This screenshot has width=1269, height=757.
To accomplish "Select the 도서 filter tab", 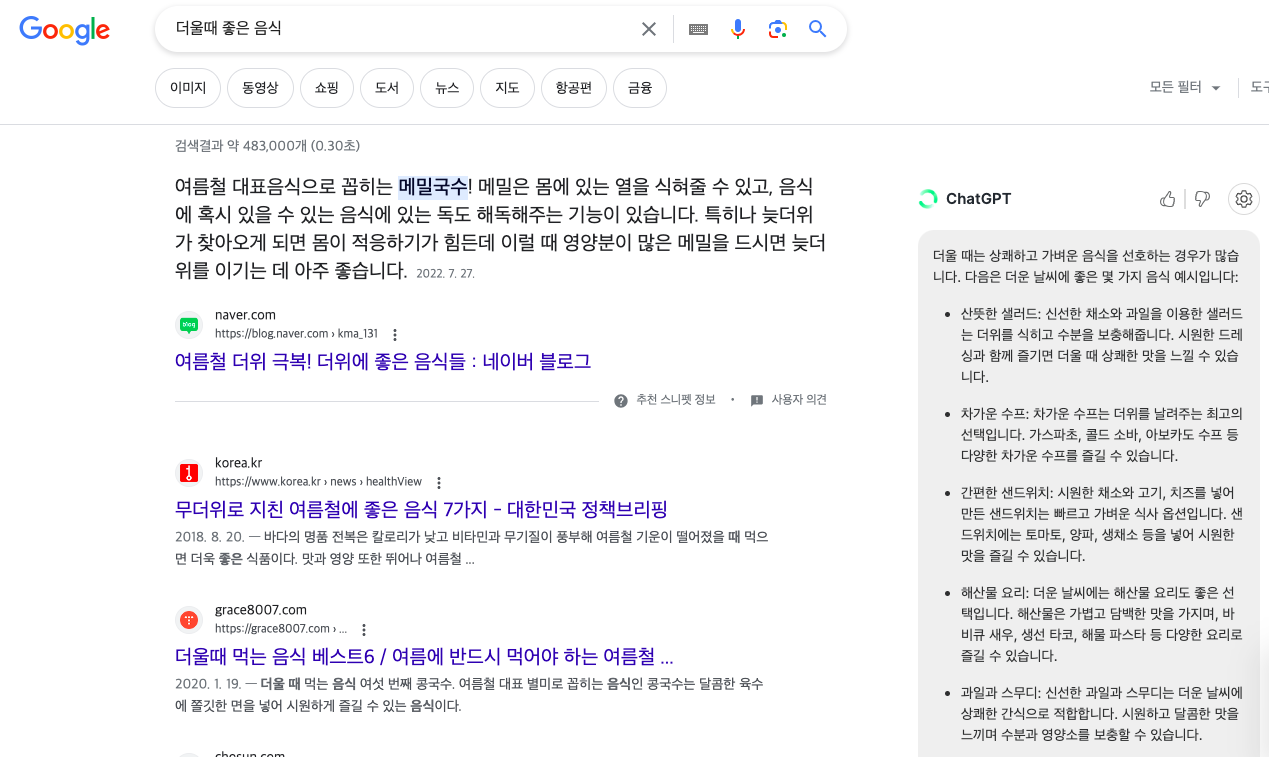I will (387, 88).
